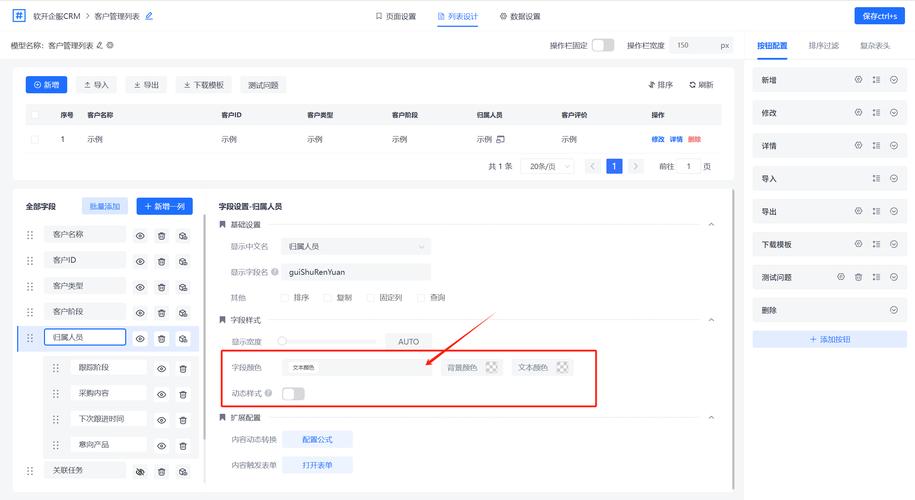Click the list config icon in 导入 row
This screenshot has height=500, width=915.
875,179
